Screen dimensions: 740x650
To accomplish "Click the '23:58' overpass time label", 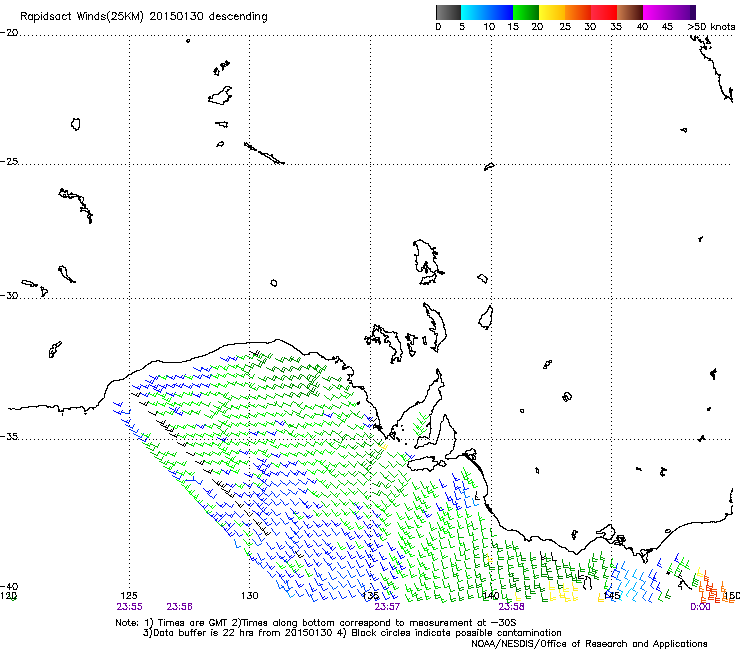I will pos(512,607).
